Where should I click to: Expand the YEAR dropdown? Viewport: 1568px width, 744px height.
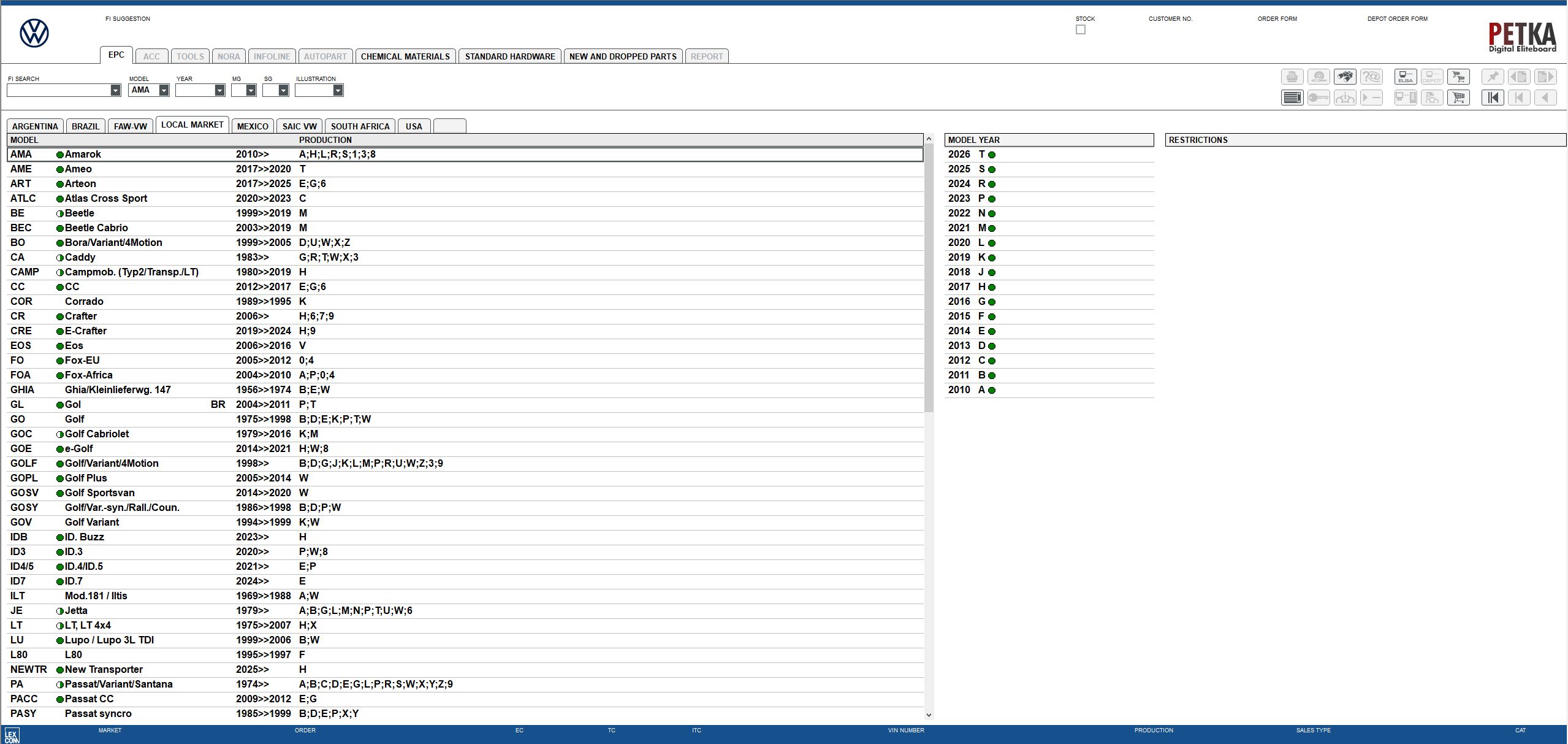point(219,90)
